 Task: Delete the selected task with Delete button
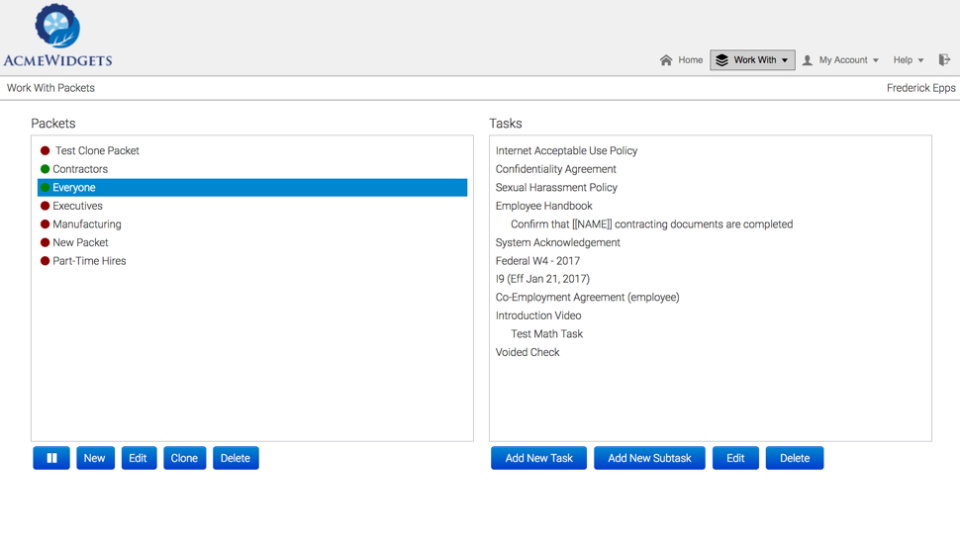click(794, 458)
